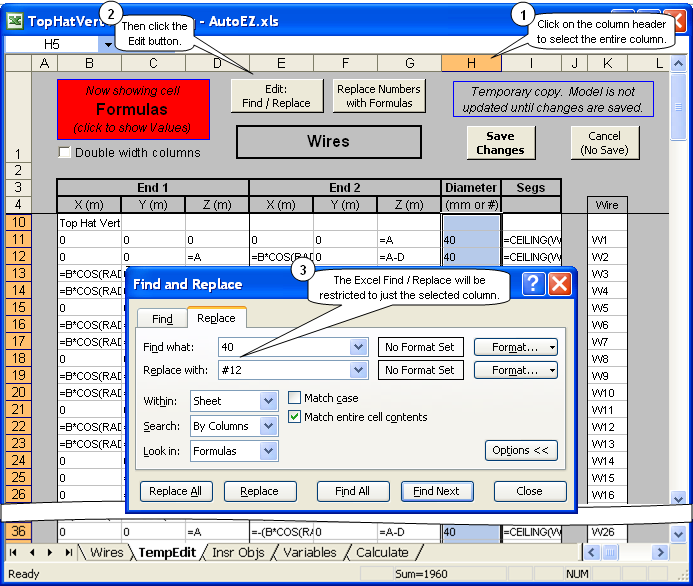Click the next sheet tab arrow
Image resolution: width=693 pixels, height=586 pixels.
(50, 552)
